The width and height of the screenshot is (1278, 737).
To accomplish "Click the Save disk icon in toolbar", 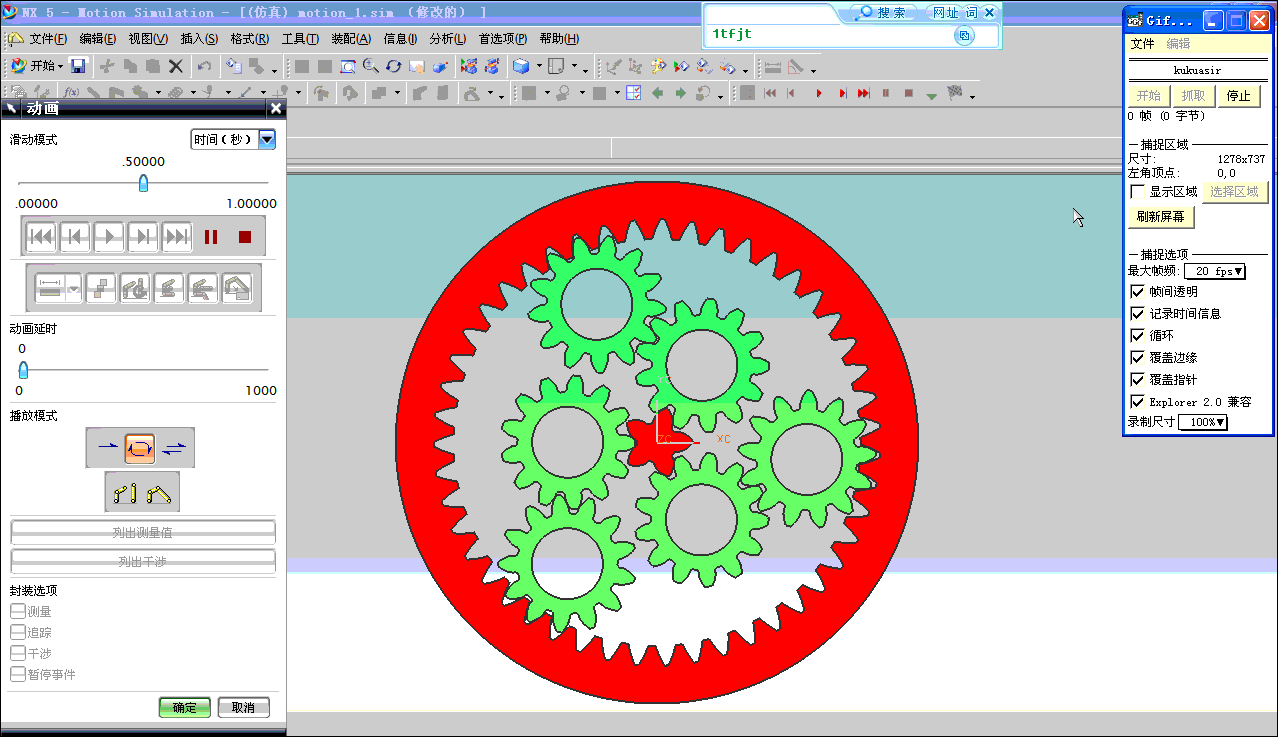I will point(78,67).
